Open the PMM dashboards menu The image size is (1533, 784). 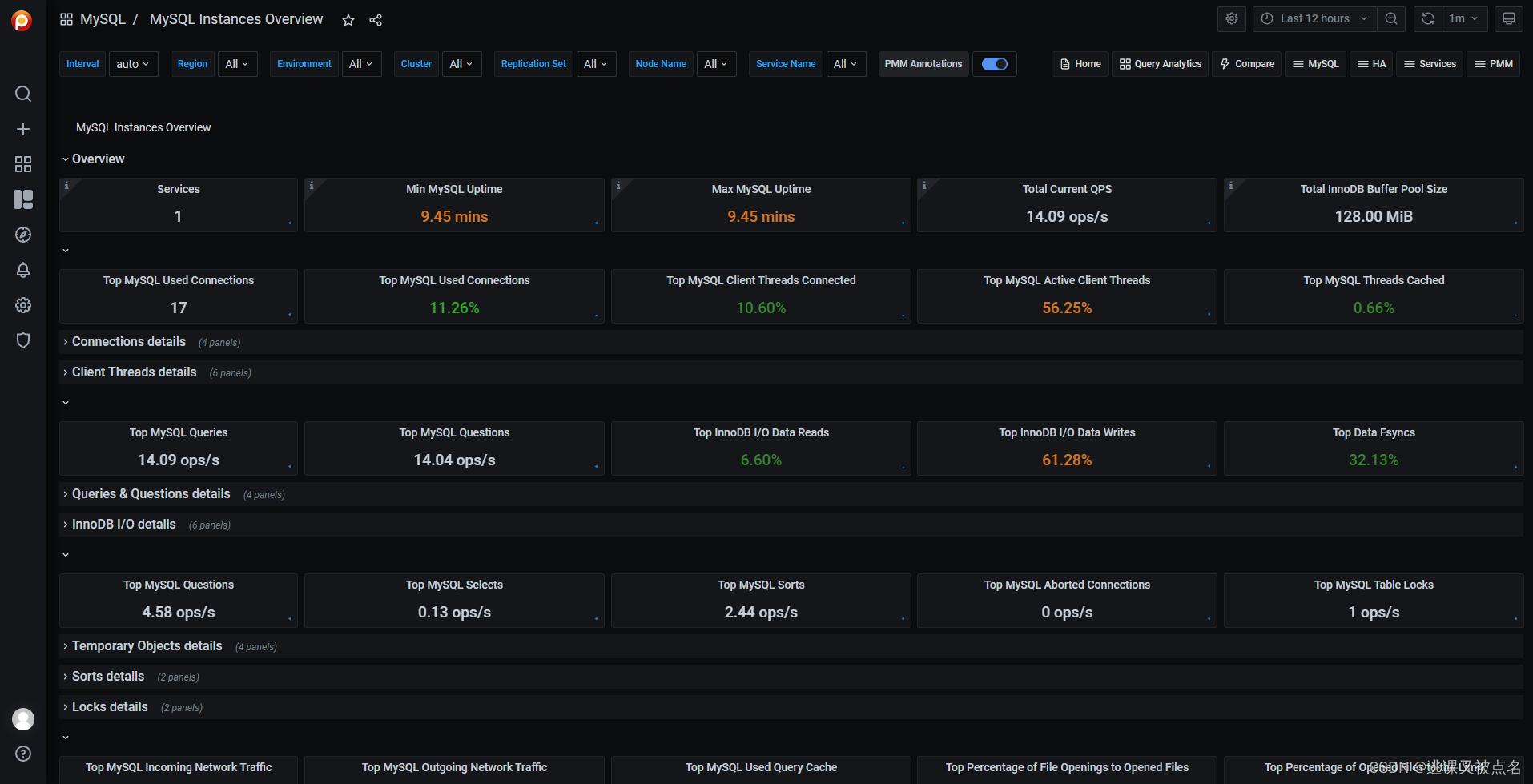(x=1494, y=64)
